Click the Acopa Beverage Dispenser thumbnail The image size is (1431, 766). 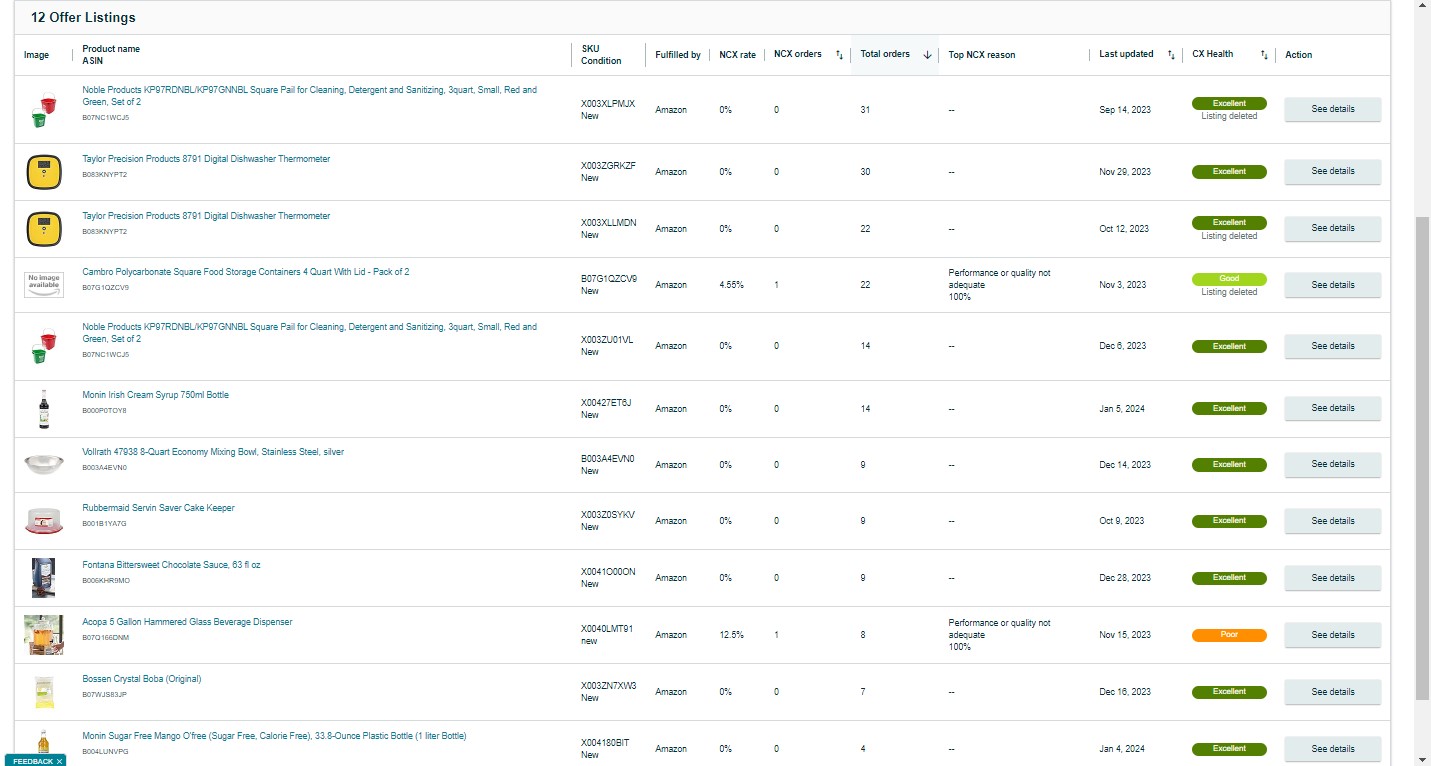coord(44,635)
